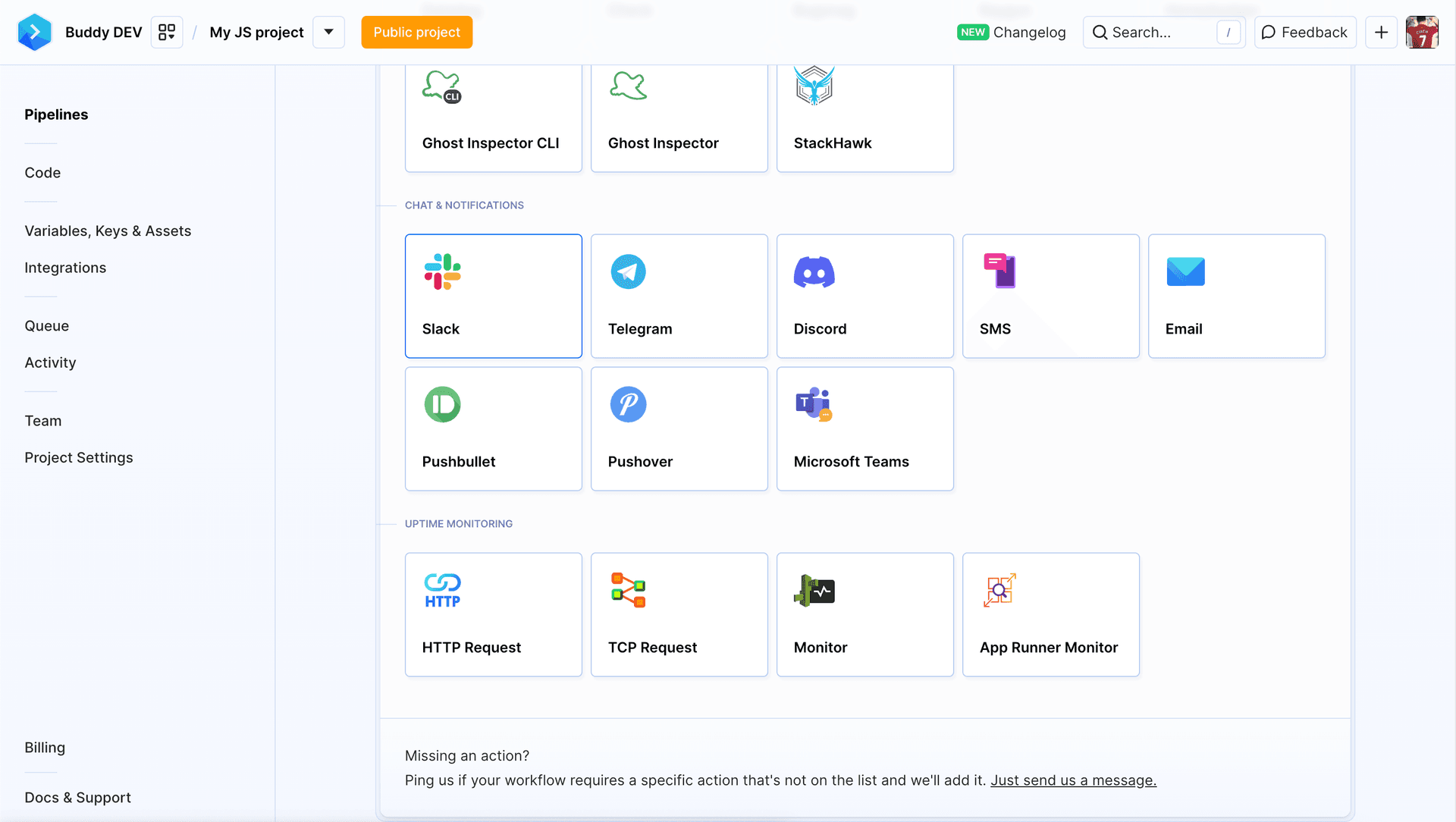Open the user avatar menu
The width and height of the screenshot is (1456, 822).
(1422, 32)
